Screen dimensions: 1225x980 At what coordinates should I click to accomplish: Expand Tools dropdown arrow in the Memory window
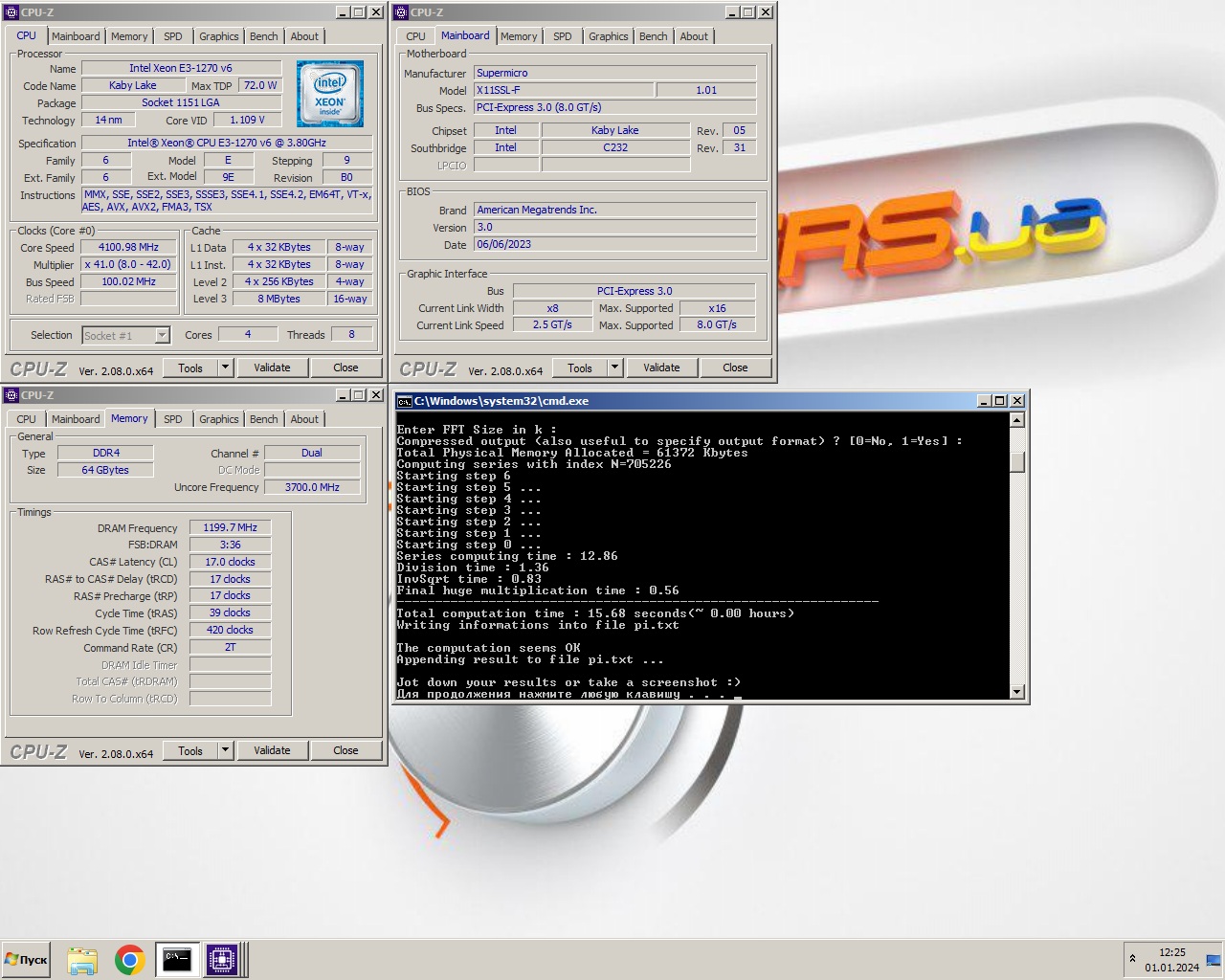click(x=225, y=750)
